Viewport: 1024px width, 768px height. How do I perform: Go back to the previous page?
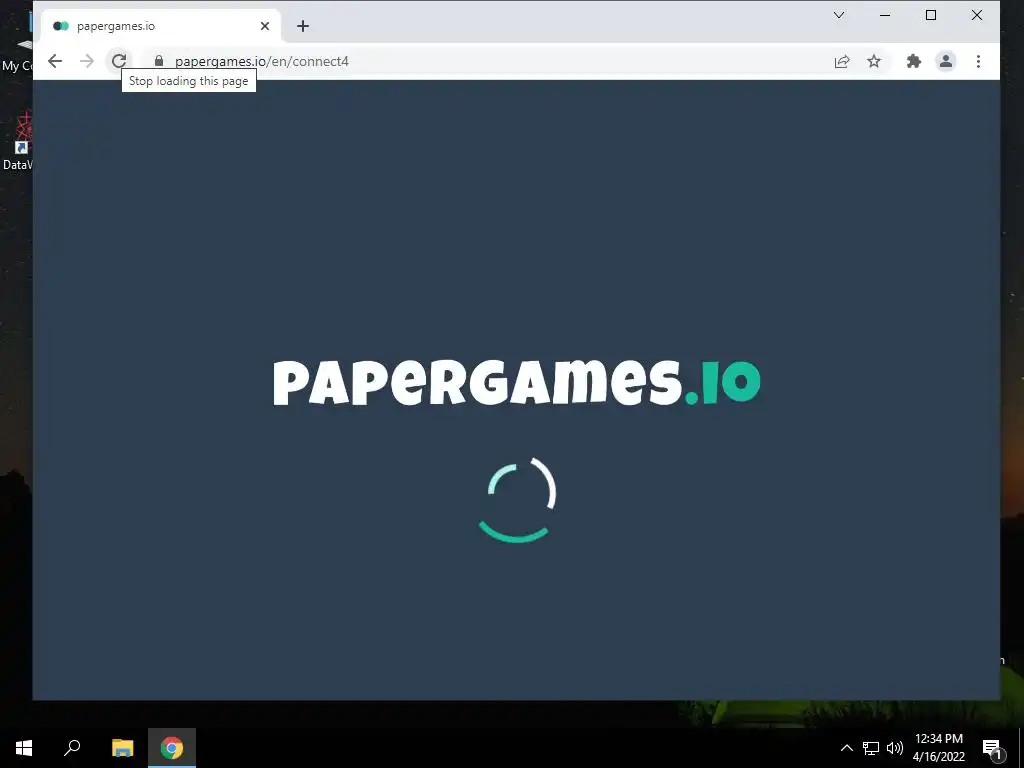coord(55,61)
